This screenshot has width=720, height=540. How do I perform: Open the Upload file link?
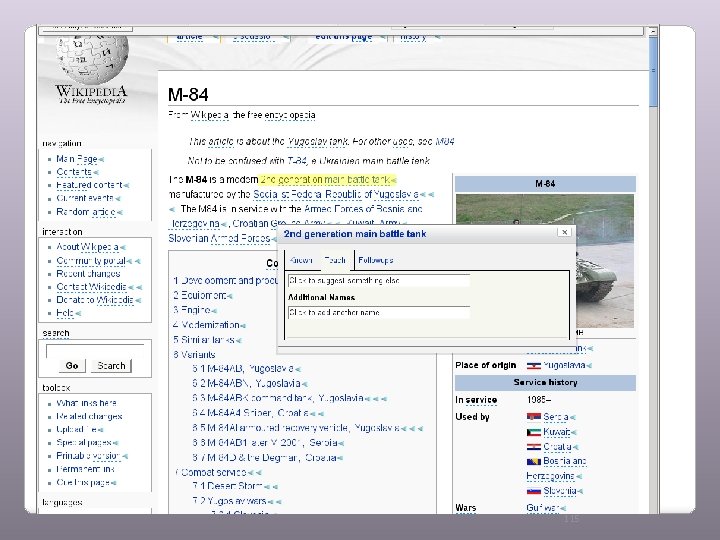tap(76, 429)
